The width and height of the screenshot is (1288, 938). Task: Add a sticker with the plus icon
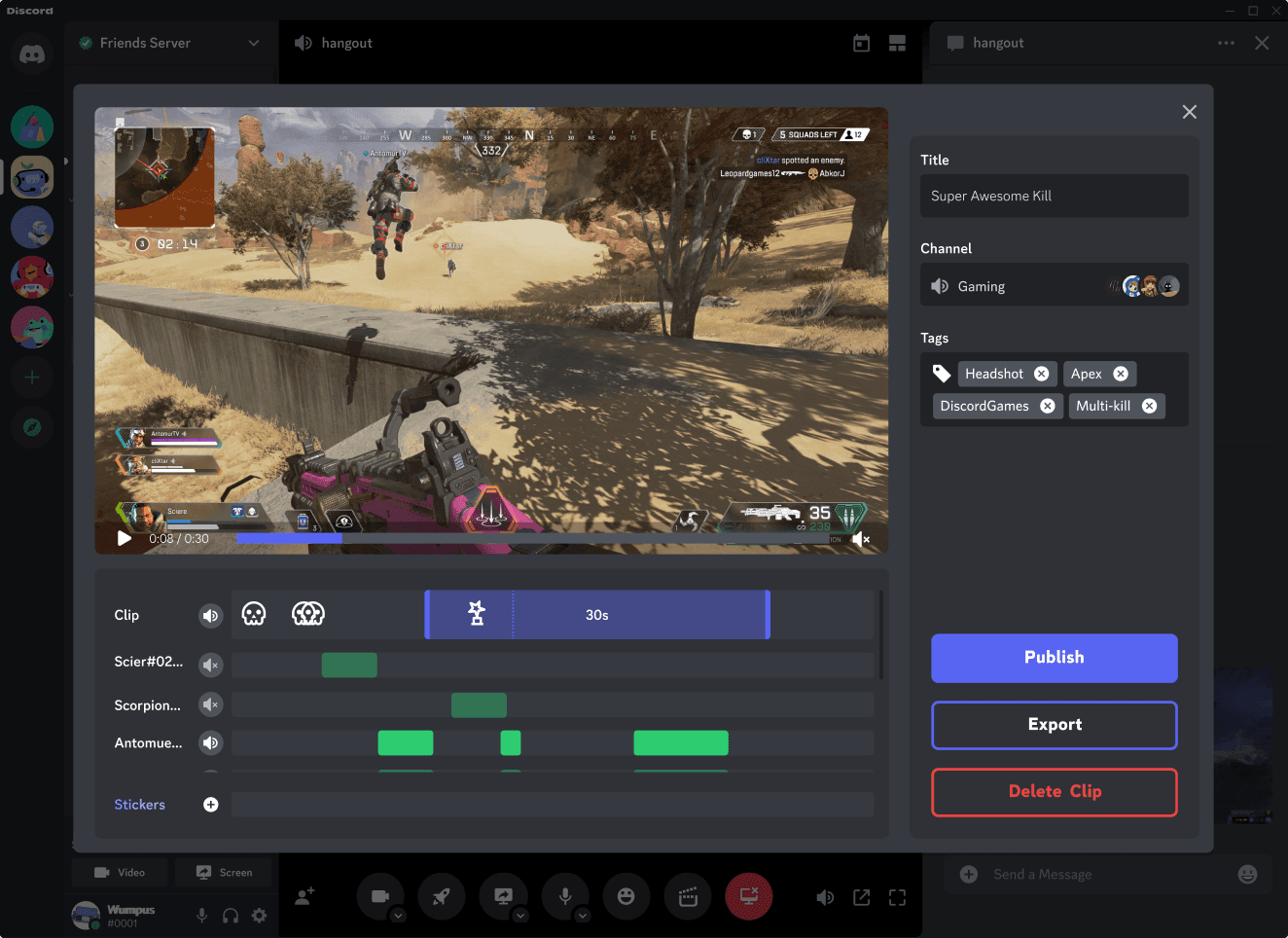[210, 805]
